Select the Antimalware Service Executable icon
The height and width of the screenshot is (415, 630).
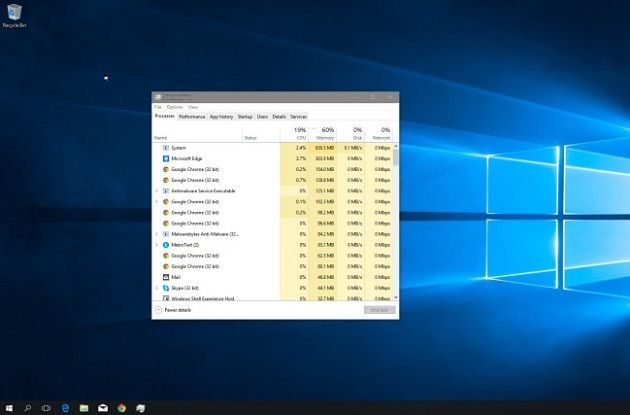point(166,191)
